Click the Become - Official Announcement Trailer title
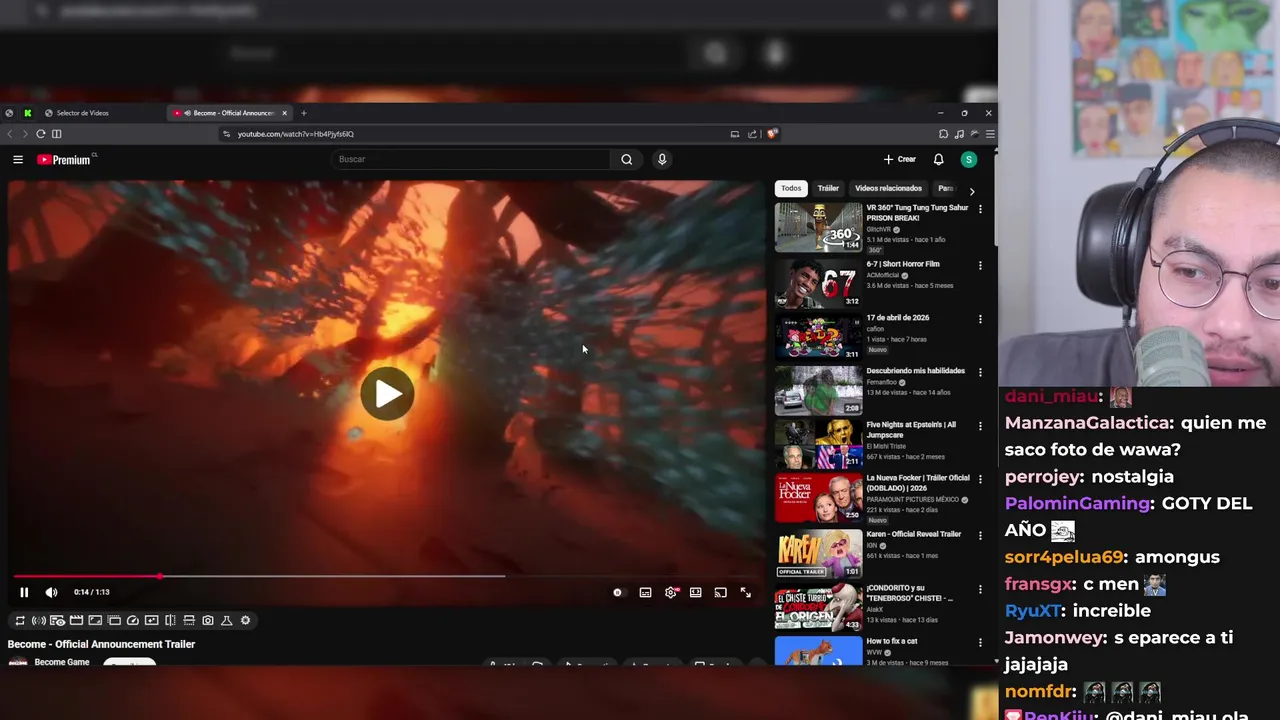1280x720 pixels. [101, 644]
